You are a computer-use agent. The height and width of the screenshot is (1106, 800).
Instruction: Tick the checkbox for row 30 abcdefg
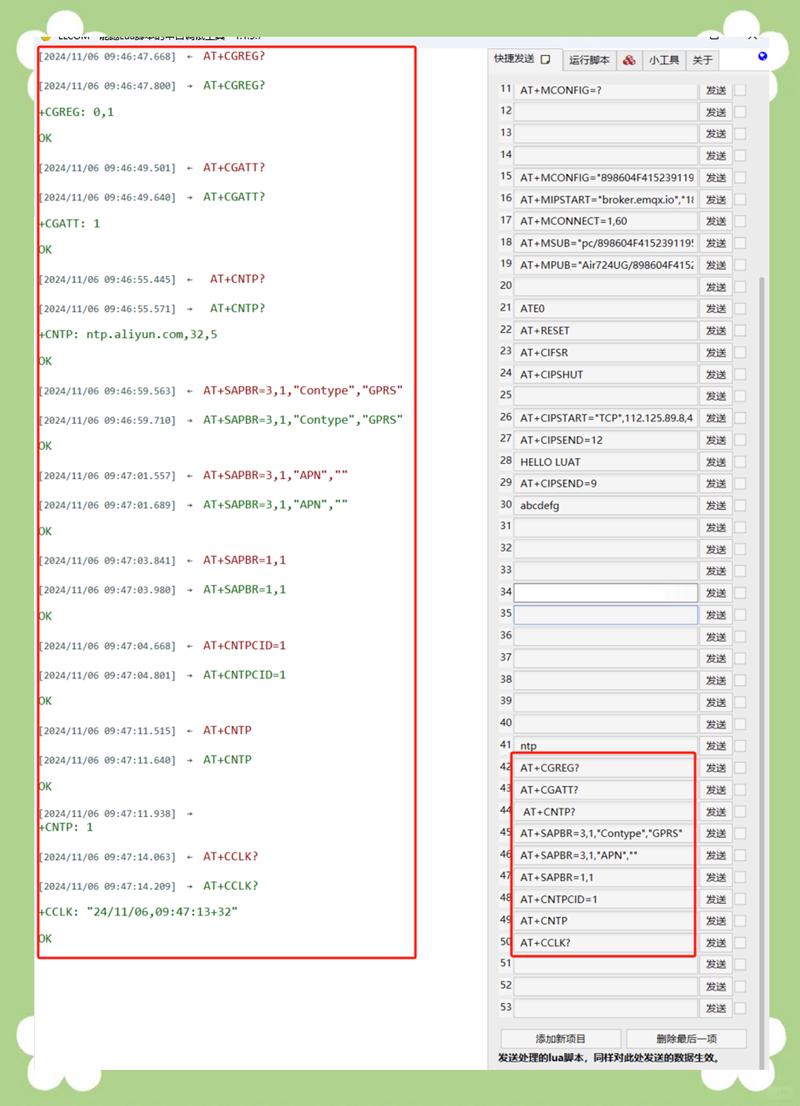740,505
